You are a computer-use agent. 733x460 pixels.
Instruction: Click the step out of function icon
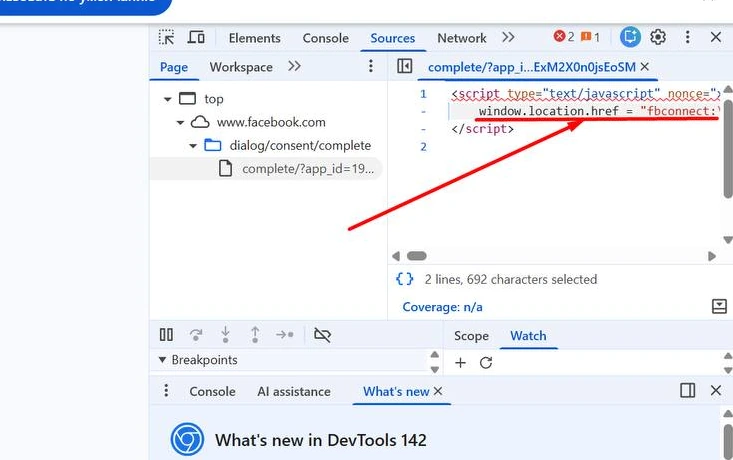tap(255, 335)
